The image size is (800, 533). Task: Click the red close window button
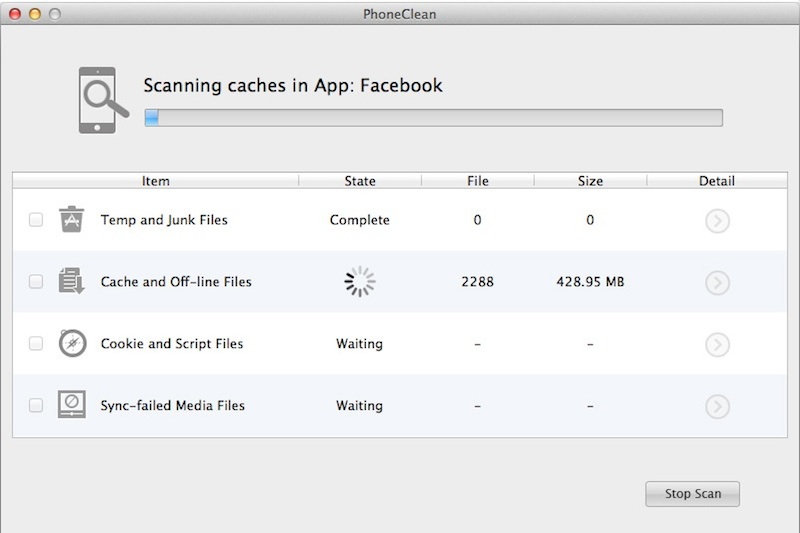point(15,14)
